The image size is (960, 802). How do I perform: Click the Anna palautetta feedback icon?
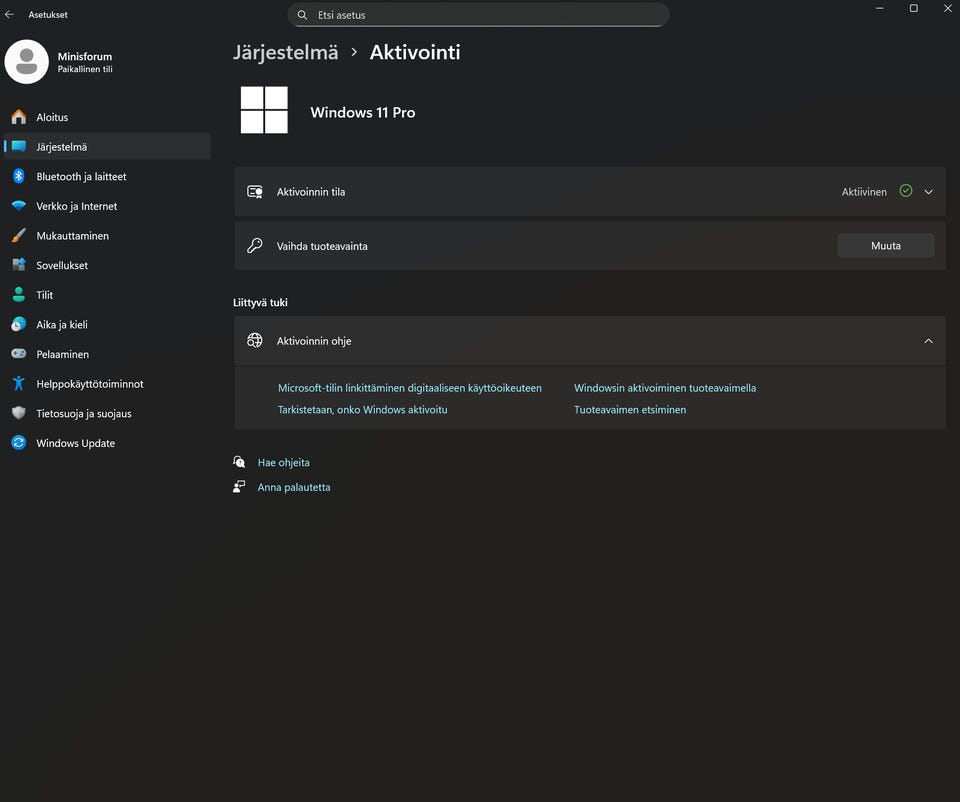[x=239, y=487]
